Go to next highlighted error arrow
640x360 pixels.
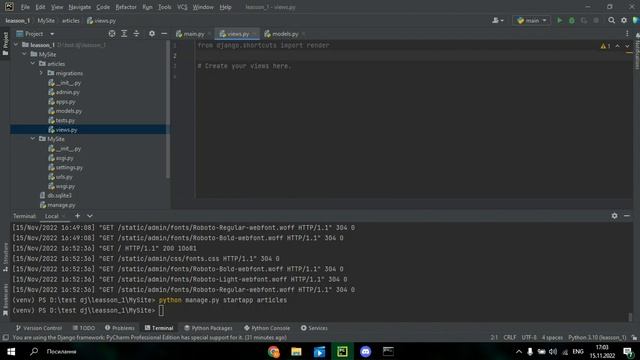[x=627, y=46]
